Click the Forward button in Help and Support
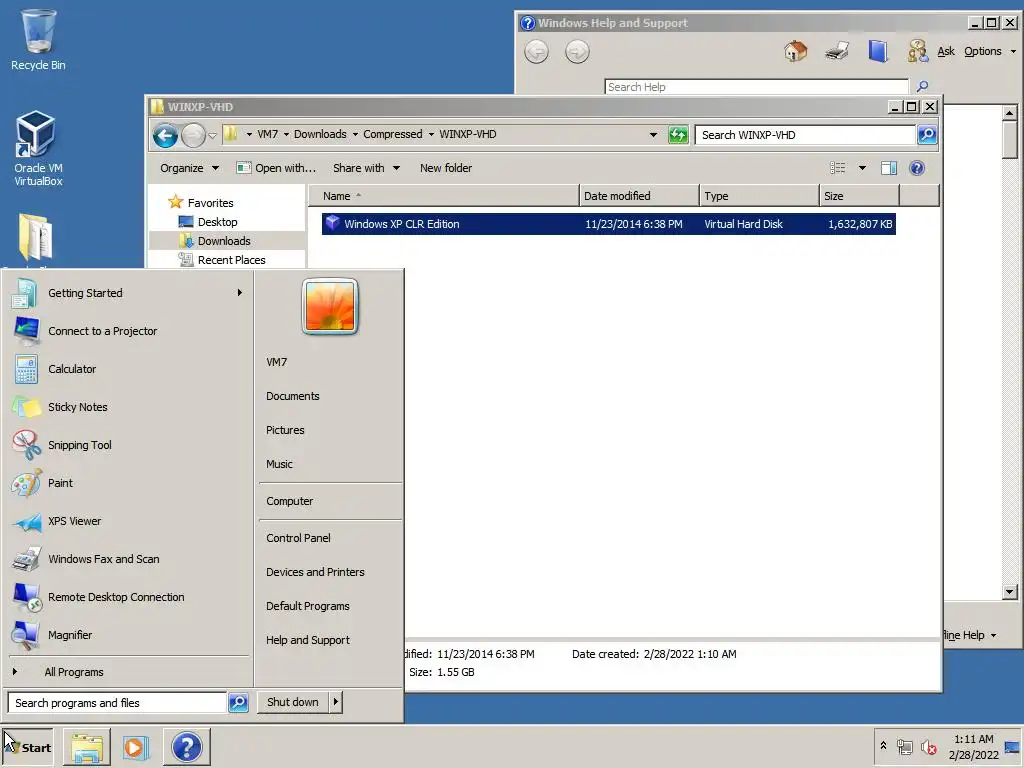 coord(577,52)
